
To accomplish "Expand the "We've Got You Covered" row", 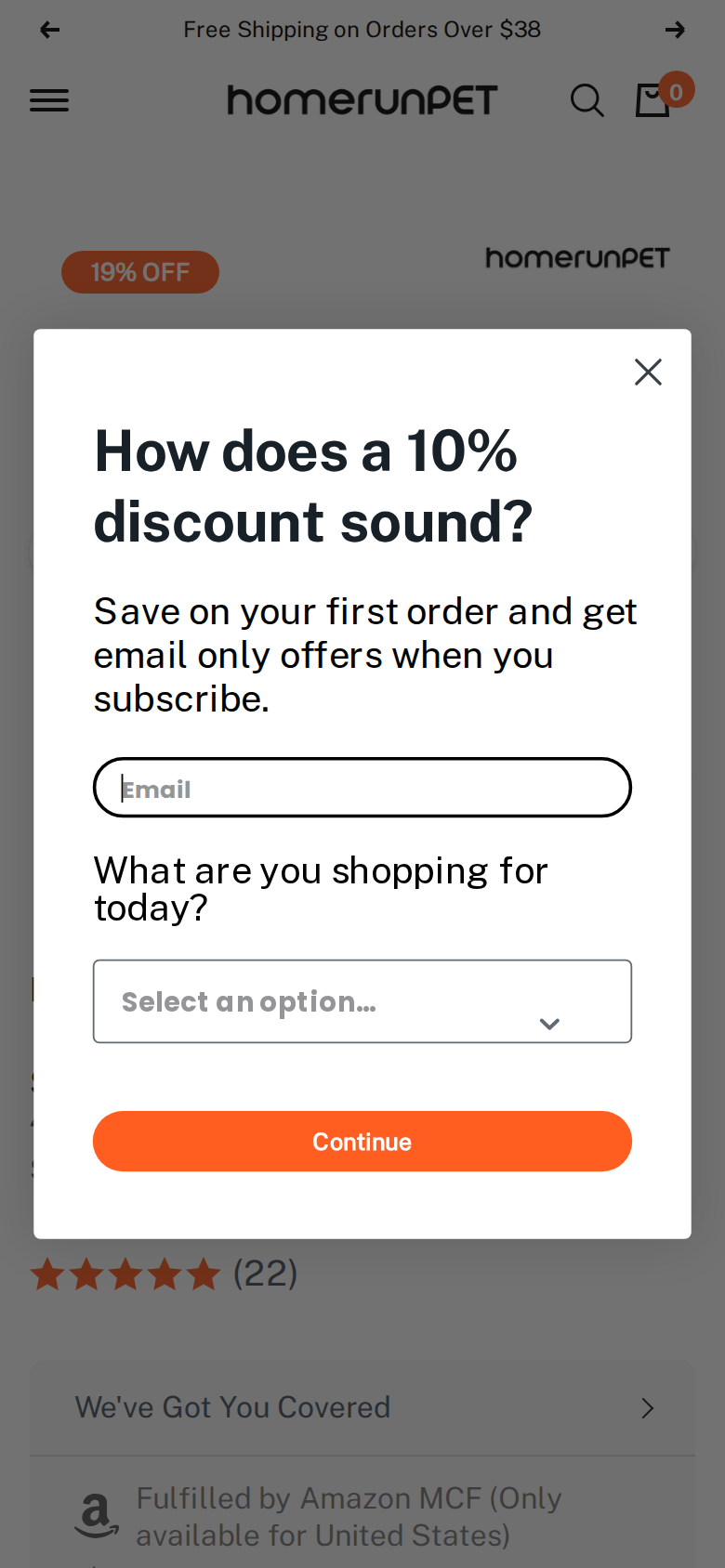I will pos(362,1408).
